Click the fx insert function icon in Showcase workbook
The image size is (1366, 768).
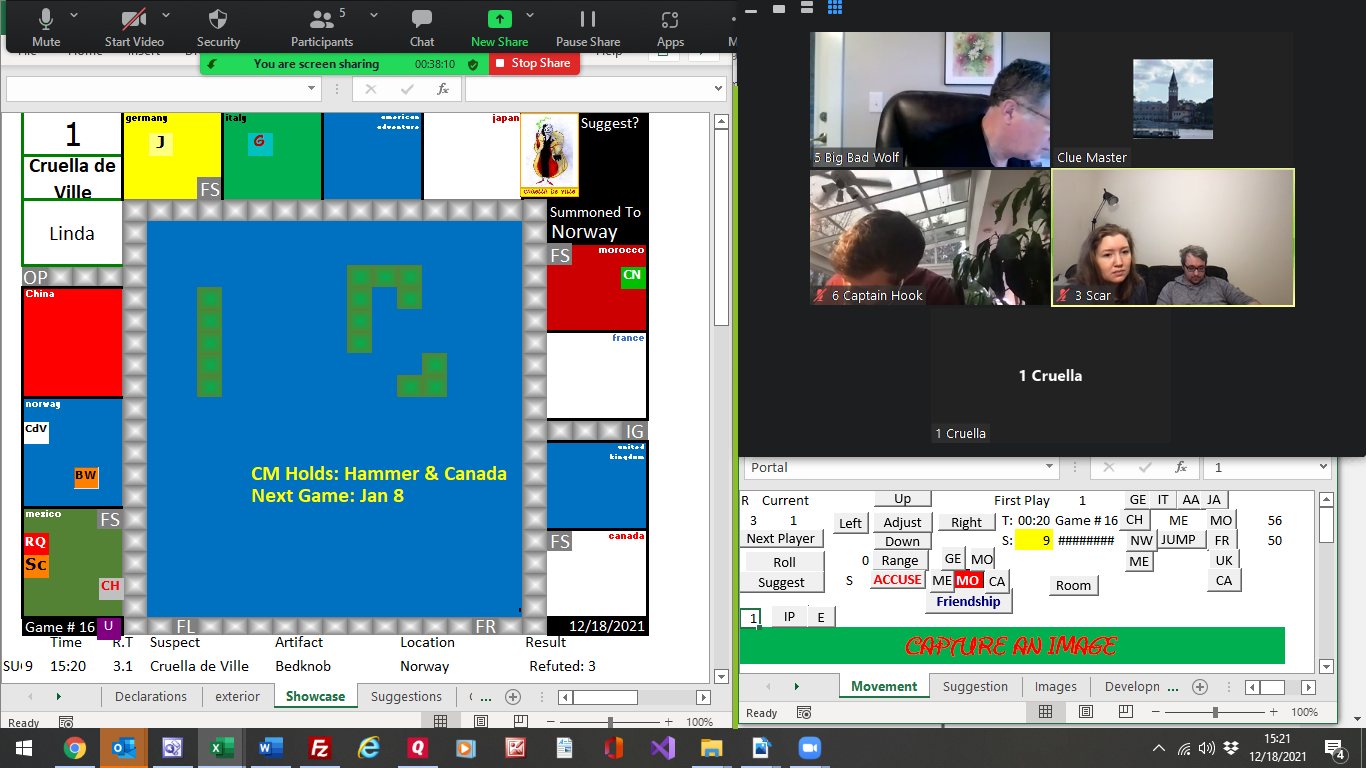click(443, 89)
